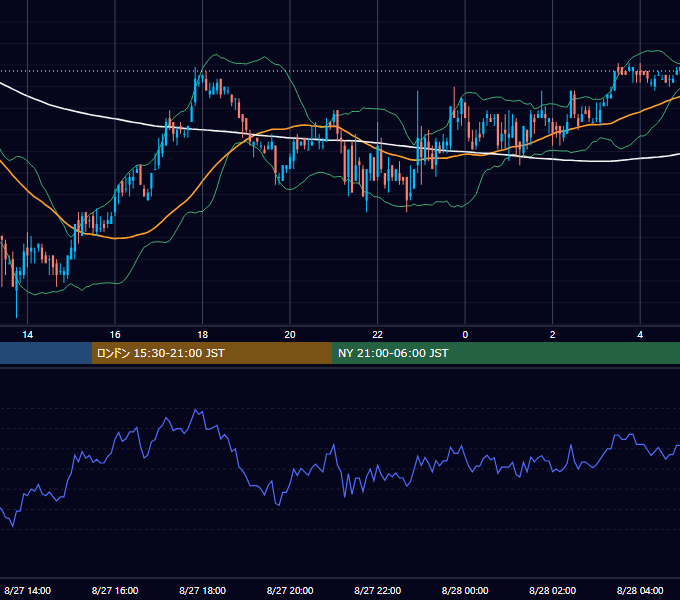680x600 pixels.
Task: Click the 8/27 14:00 indicator axis label
Action: click(x=27, y=590)
